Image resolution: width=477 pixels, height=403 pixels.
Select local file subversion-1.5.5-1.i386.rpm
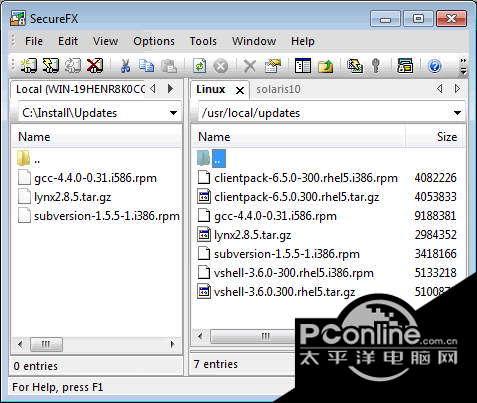(99, 216)
